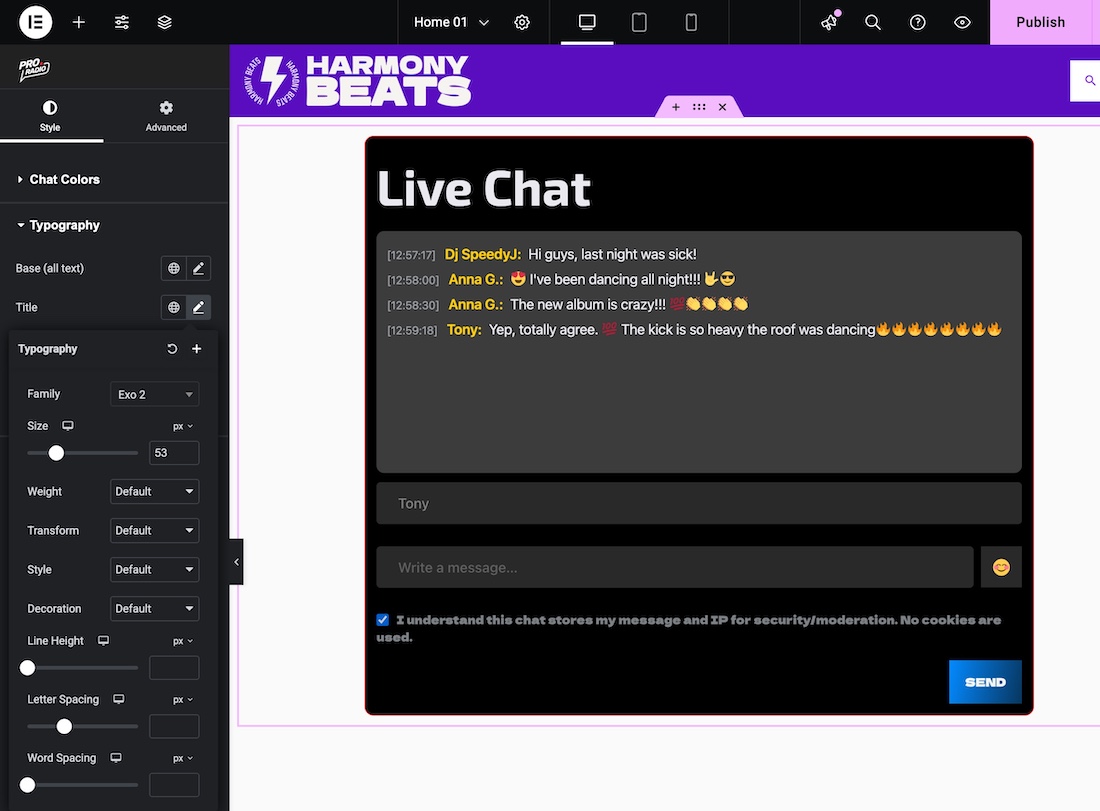Open Site Settings sliders icon
Image resolution: width=1100 pixels, height=811 pixels.
pos(122,22)
